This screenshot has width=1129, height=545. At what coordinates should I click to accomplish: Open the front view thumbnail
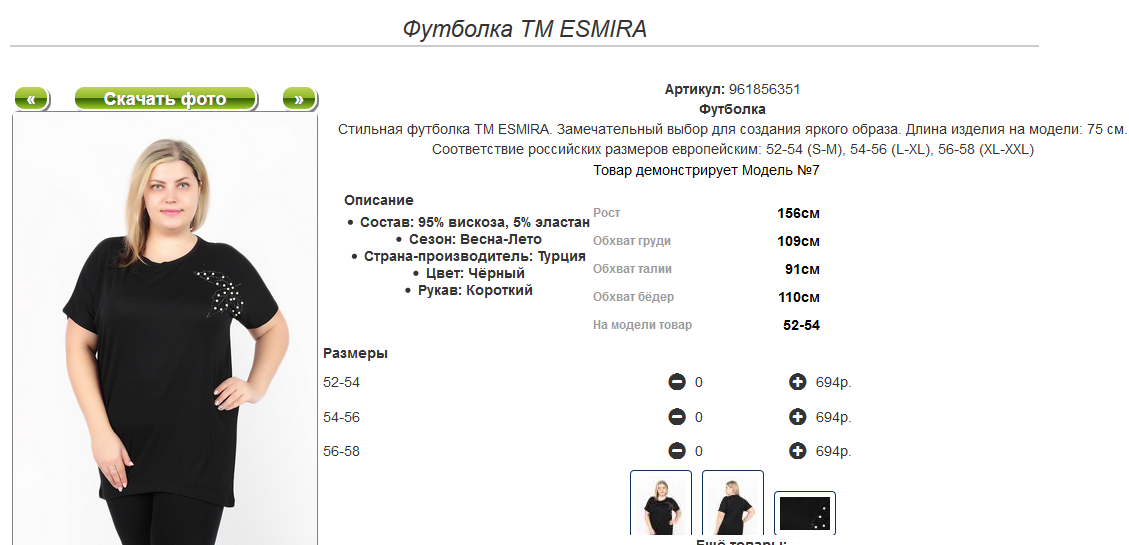click(x=661, y=505)
